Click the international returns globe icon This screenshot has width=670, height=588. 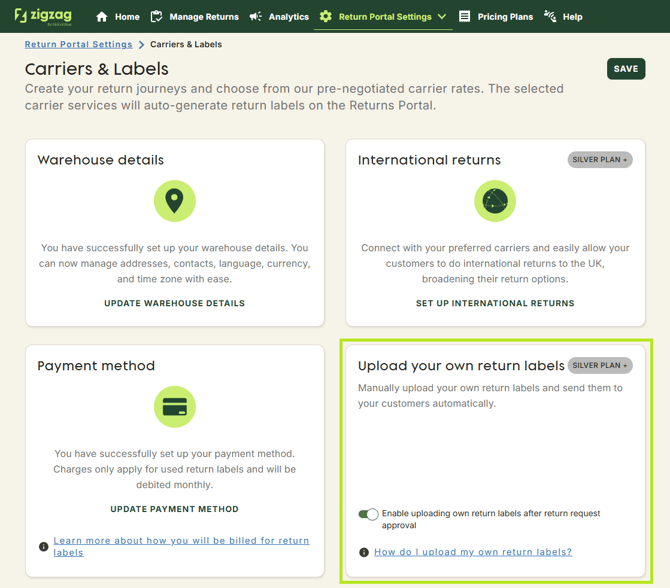(x=495, y=201)
